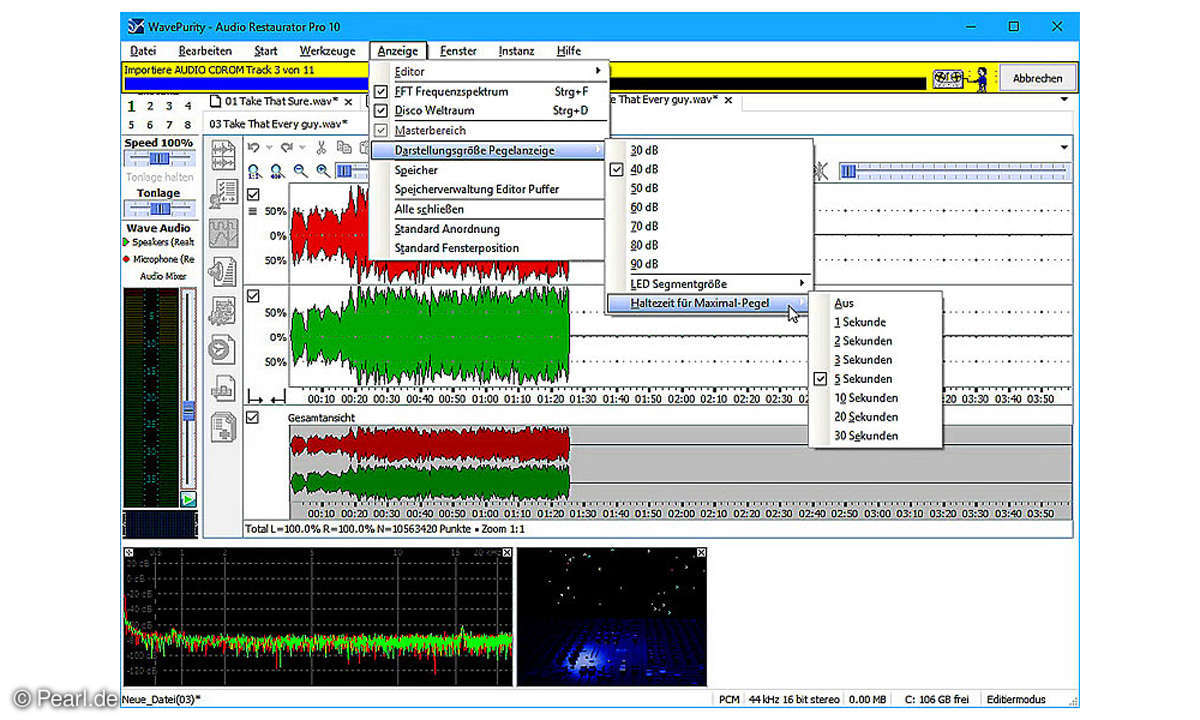The image size is (1200, 720).
Task: Click the mixer volume vertical slider
Action: point(188,390)
